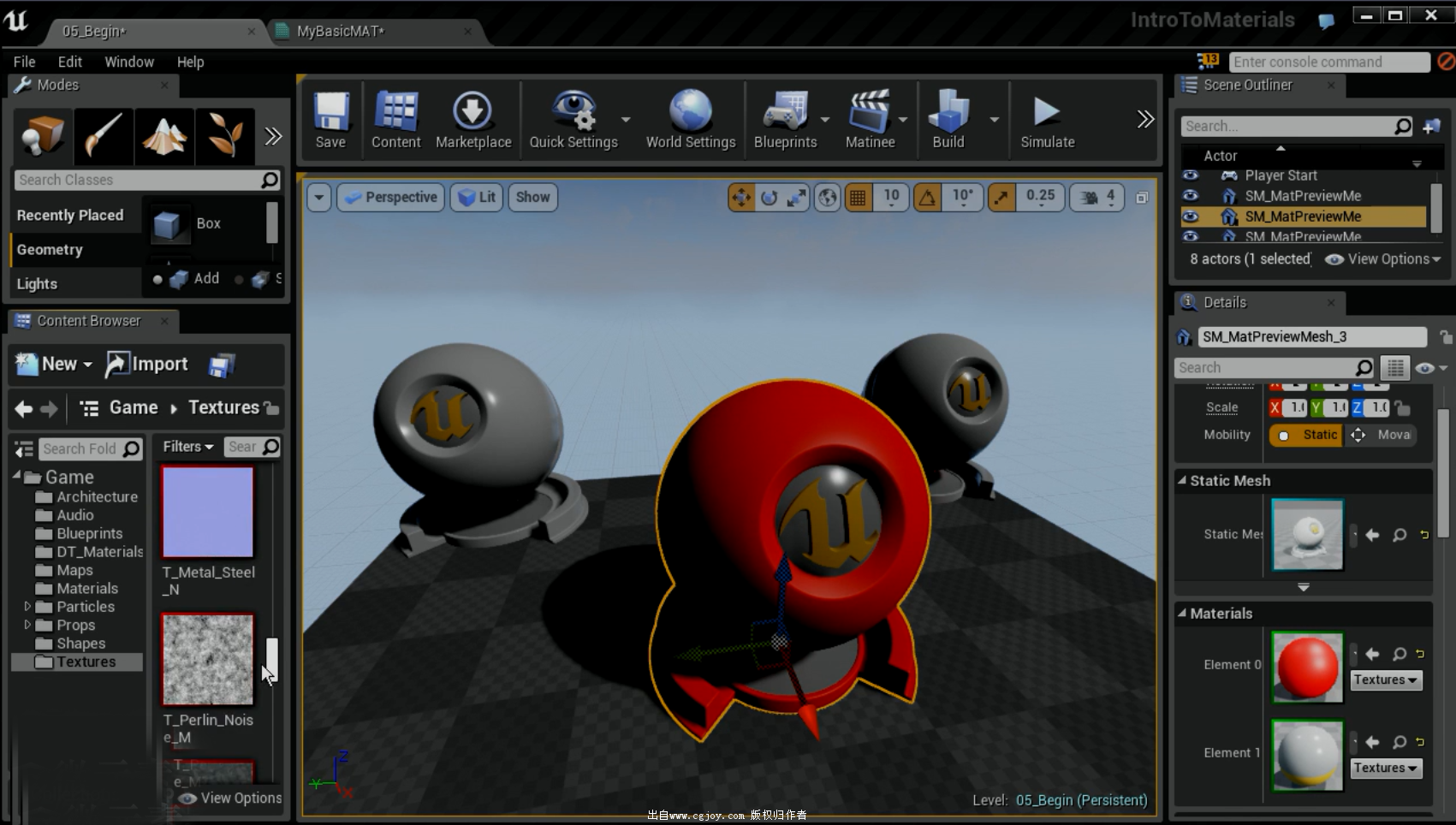Open the Content toolbar button
Screen dimensions: 1456x825
click(395, 120)
